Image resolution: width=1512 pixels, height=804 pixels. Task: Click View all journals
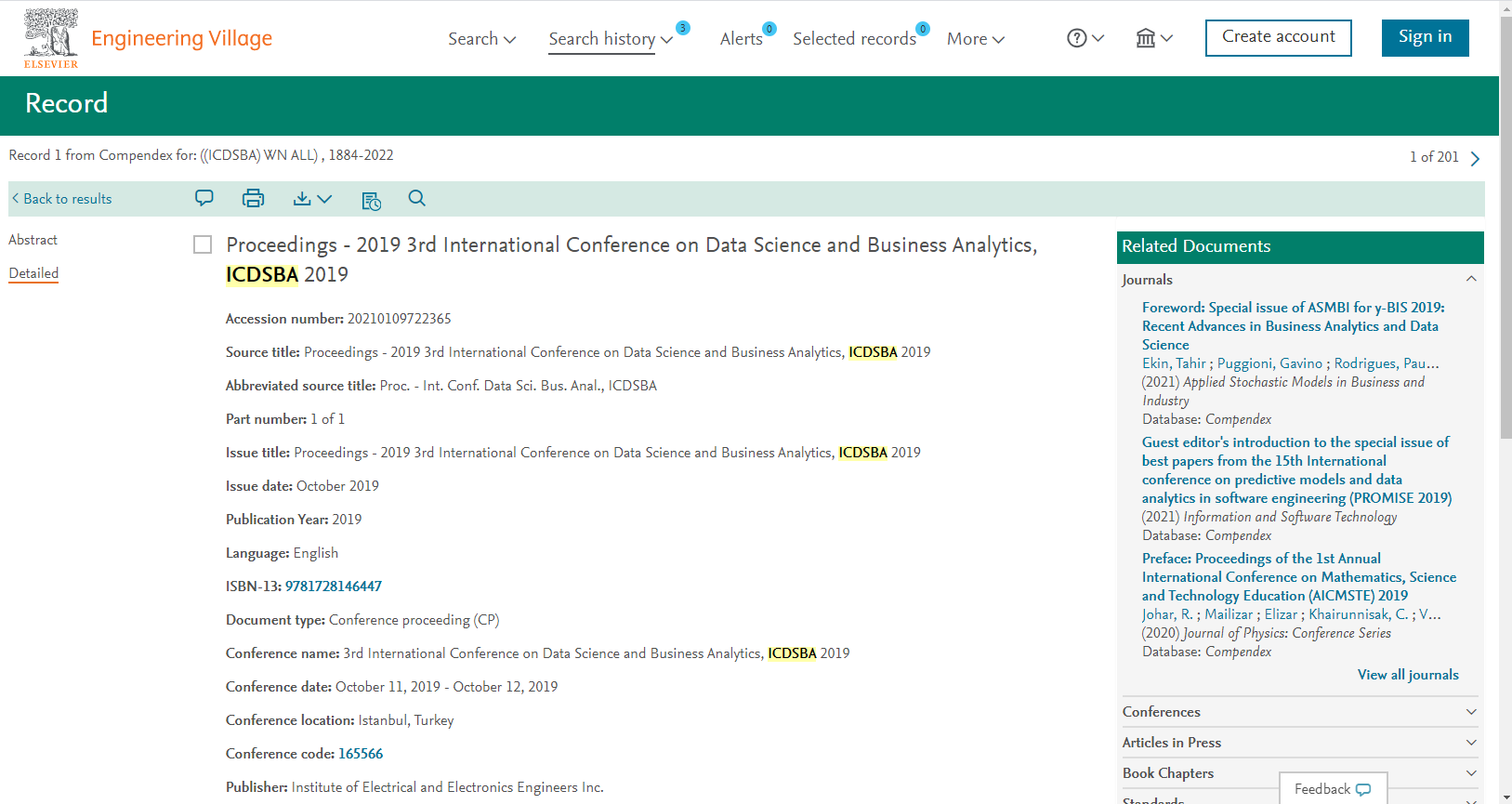coord(1408,675)
